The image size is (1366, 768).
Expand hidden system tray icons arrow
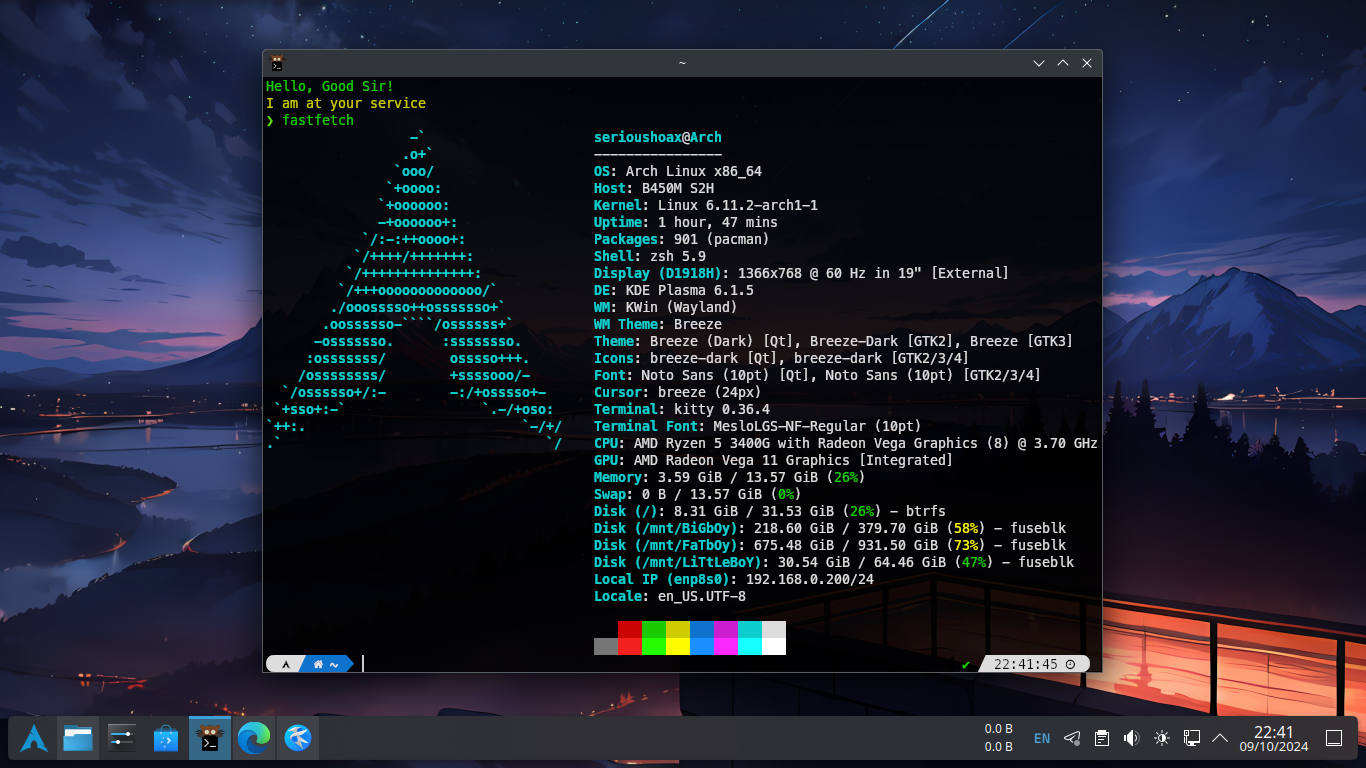1220,739
